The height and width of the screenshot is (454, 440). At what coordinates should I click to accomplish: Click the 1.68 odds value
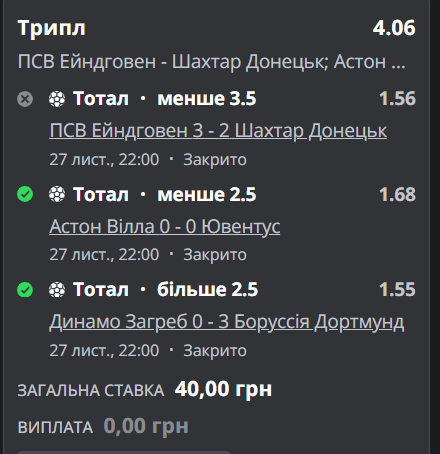[397, 194]
